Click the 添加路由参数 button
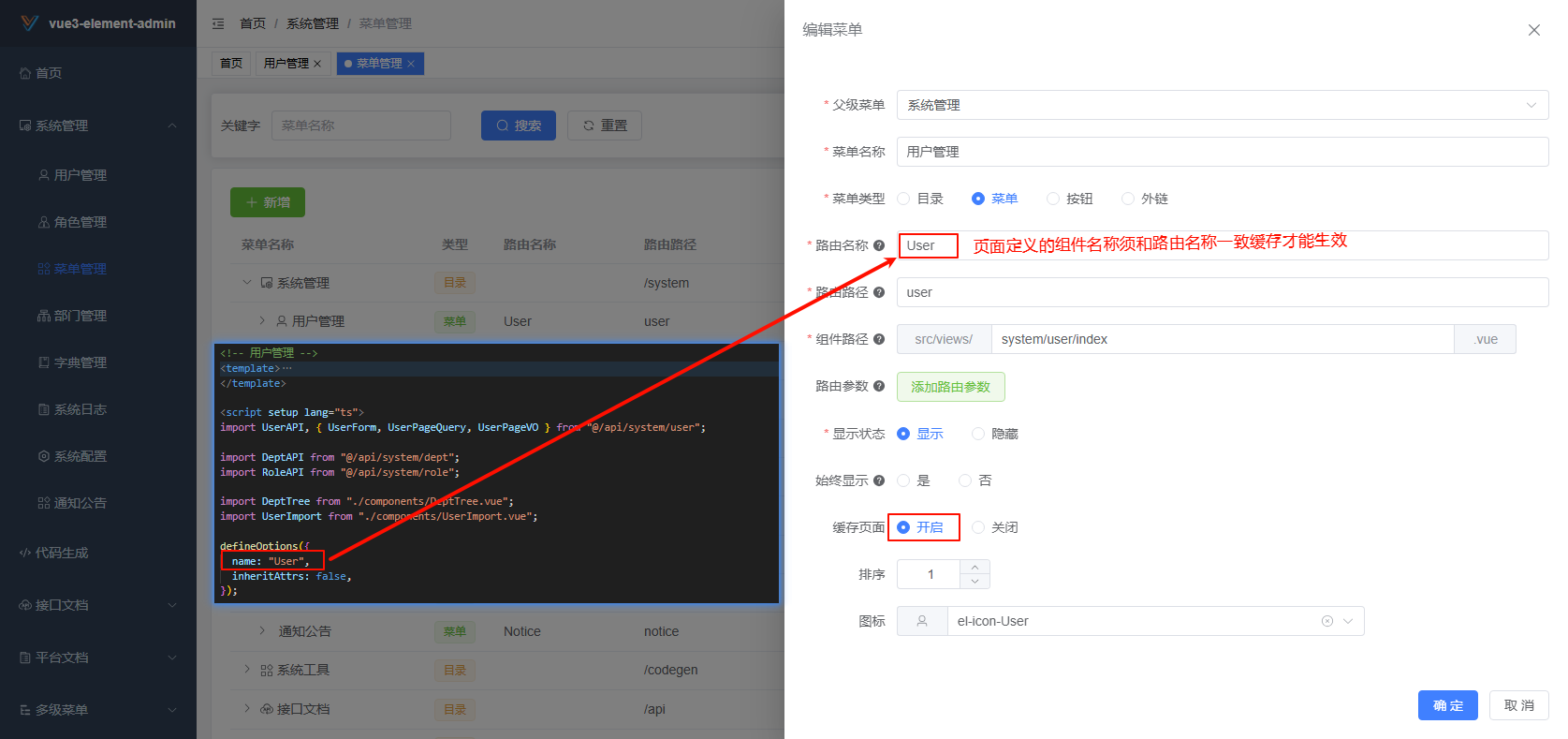 950,387
